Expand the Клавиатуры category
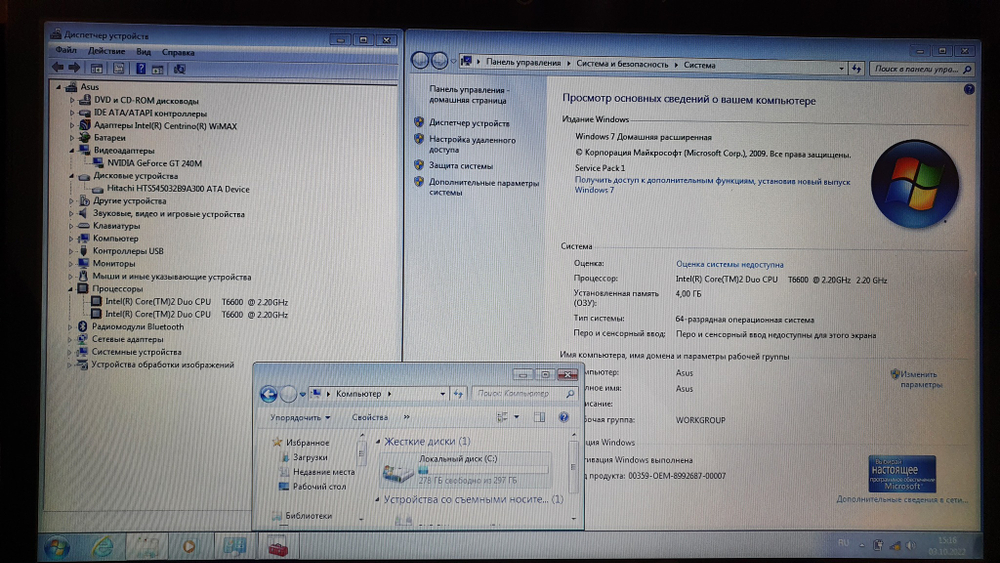Screen dimensions: 1000x563 pos(71,226)
